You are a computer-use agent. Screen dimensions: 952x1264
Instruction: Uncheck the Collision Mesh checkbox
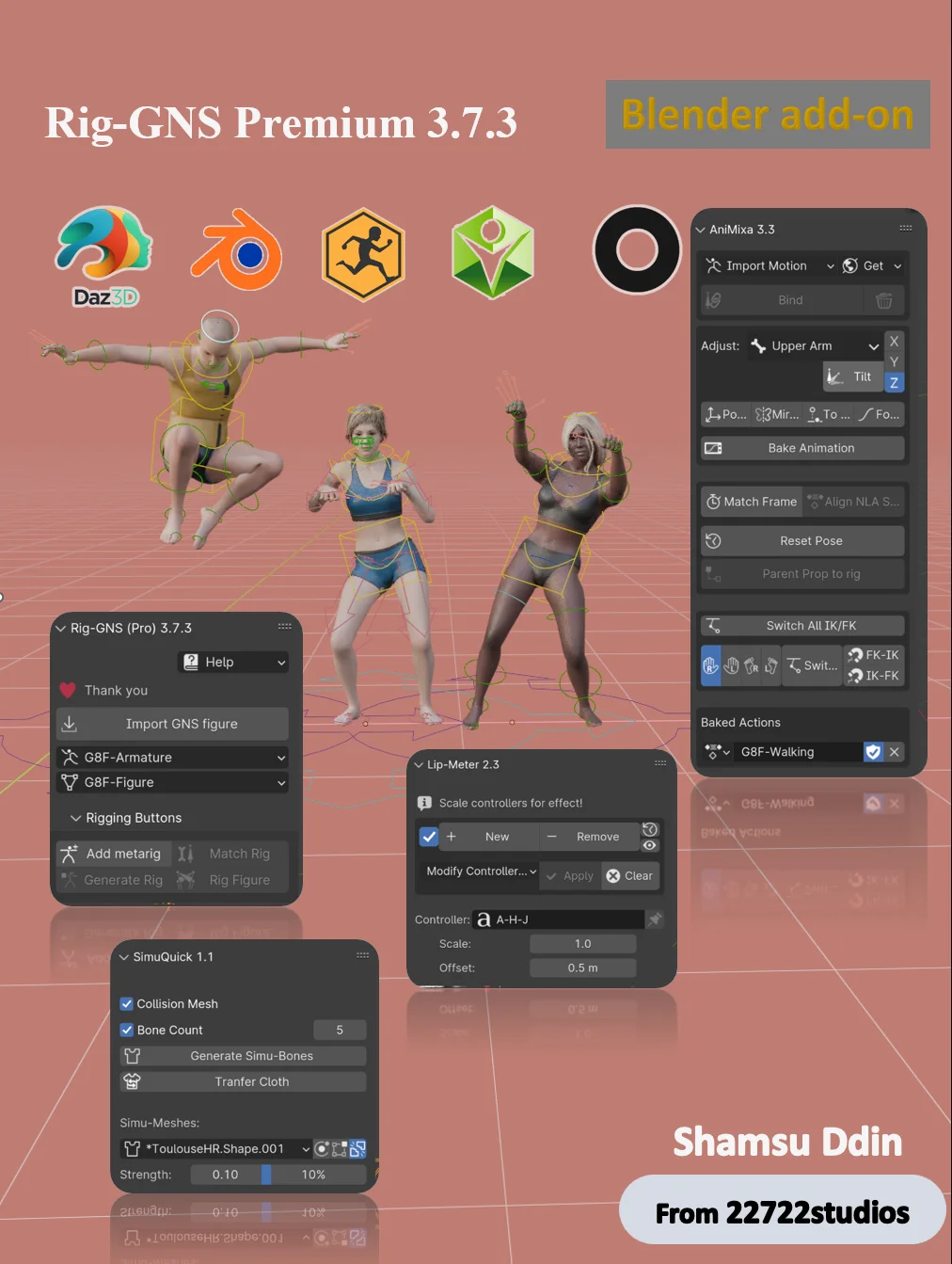(x=127, y=1004)
